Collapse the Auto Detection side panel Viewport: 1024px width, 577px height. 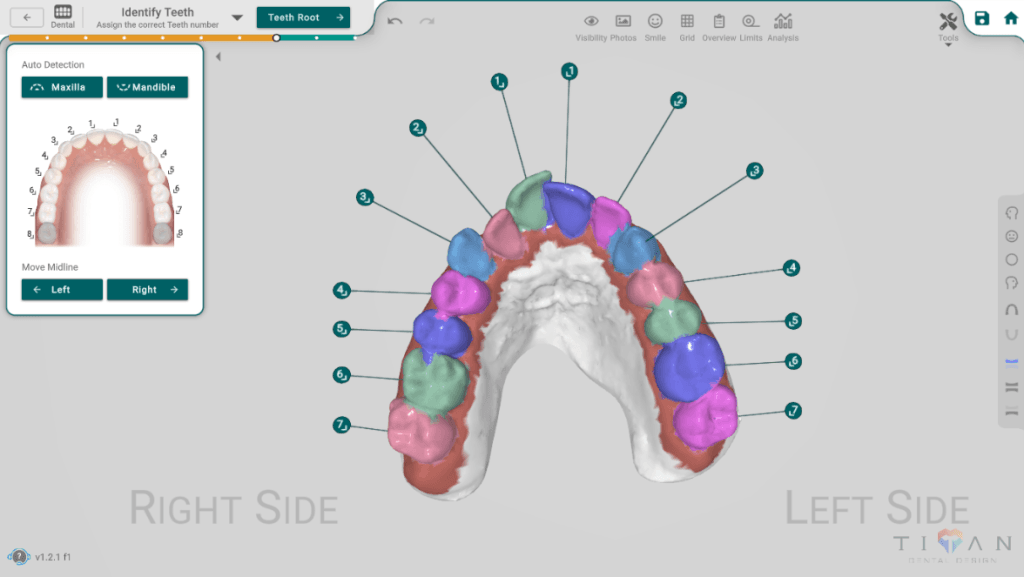218,57
